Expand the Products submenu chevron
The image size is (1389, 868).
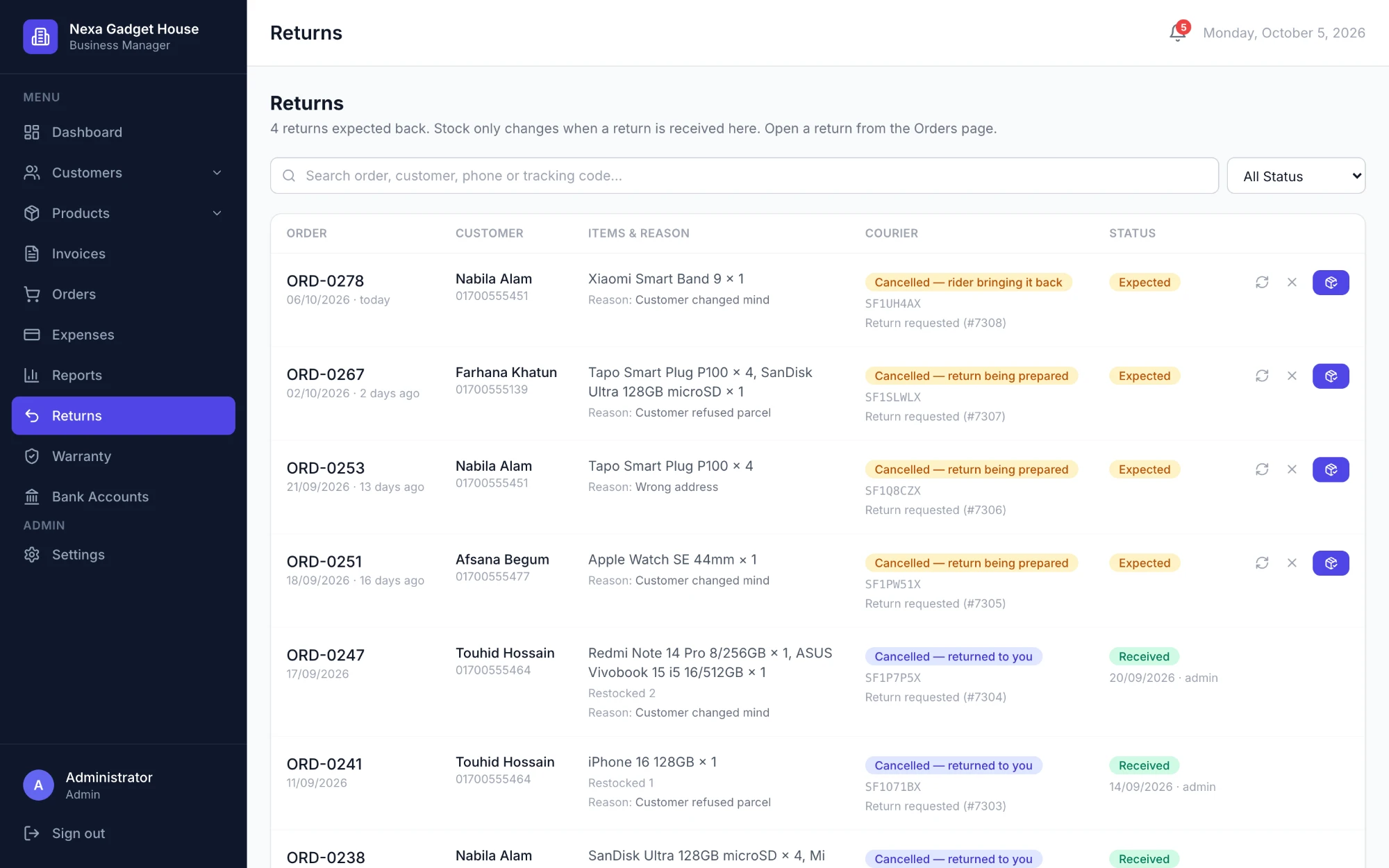coord(217,213)
